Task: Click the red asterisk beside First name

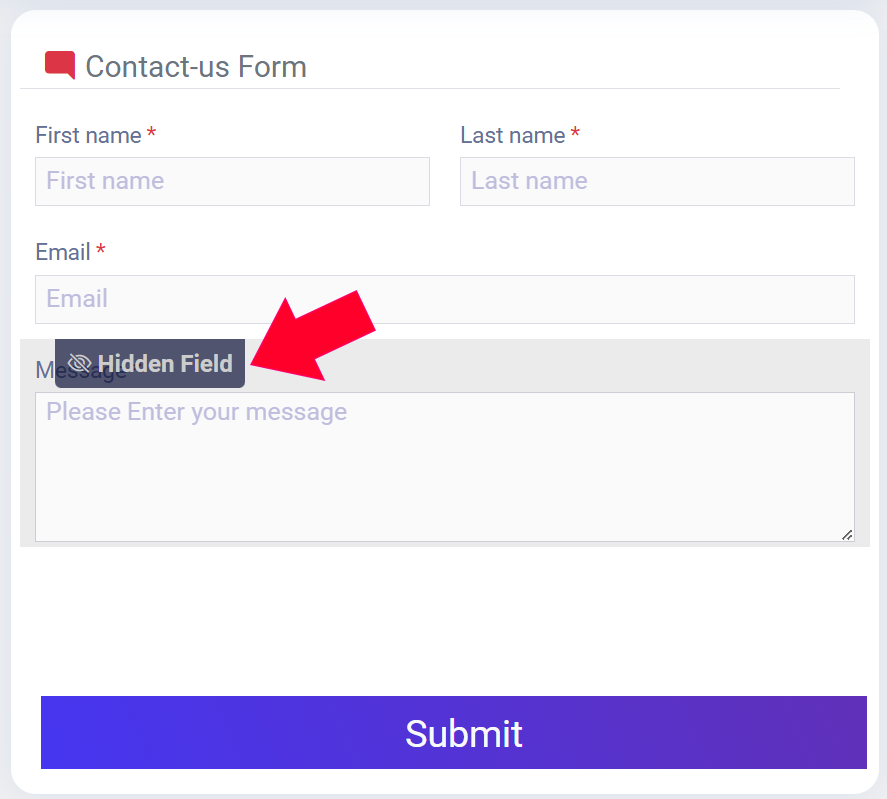Action: 151,134
